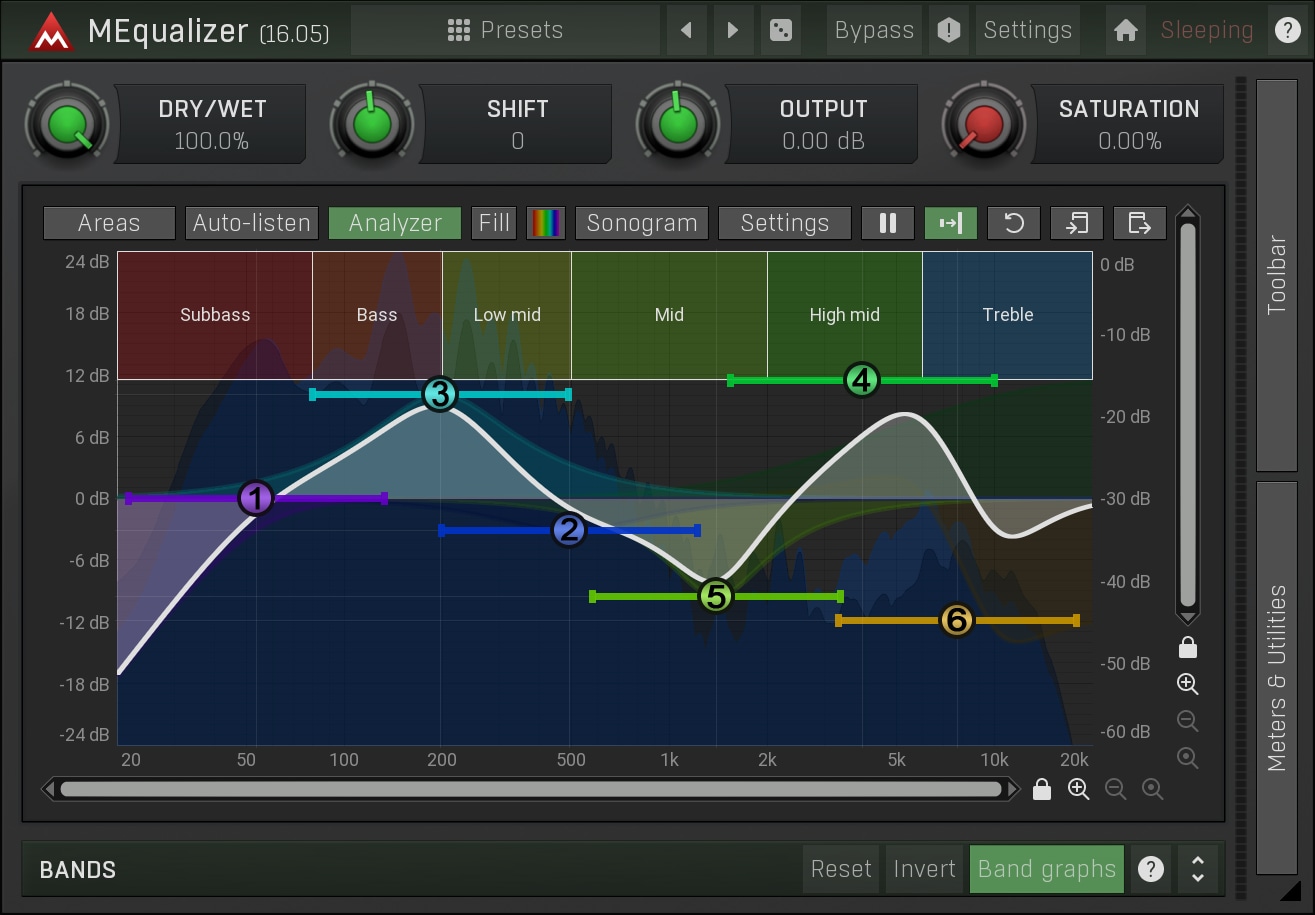
Task: Select the Mid area
Action: pyautogui.click(x=669, y=315)
